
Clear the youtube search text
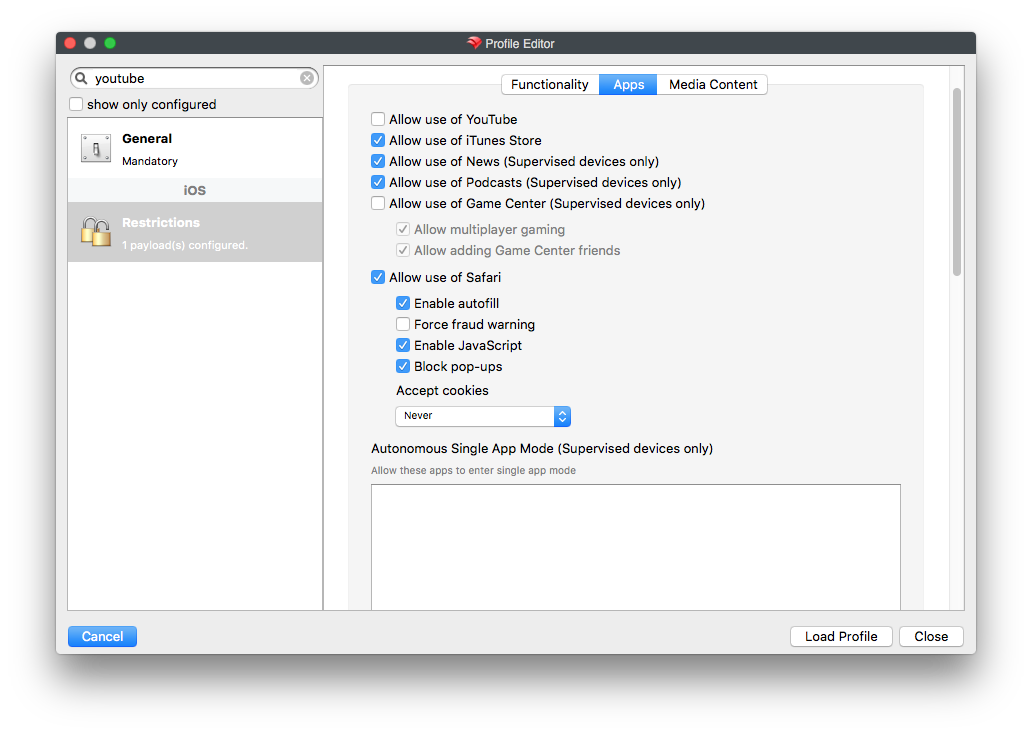(x=307, y=78)
